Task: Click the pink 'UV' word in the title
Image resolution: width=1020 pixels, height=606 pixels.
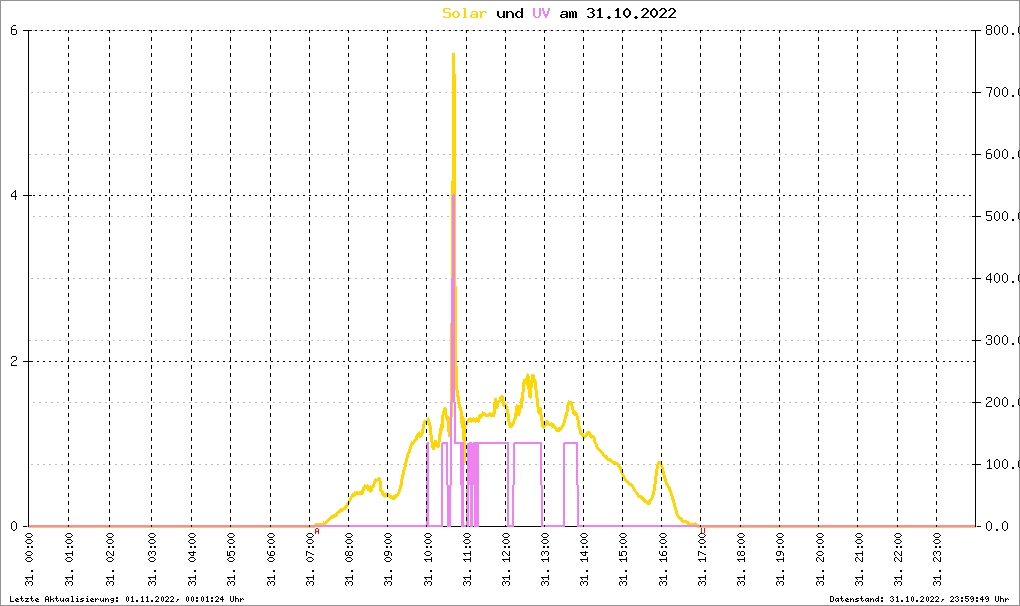Action: [x=541, y=13]
